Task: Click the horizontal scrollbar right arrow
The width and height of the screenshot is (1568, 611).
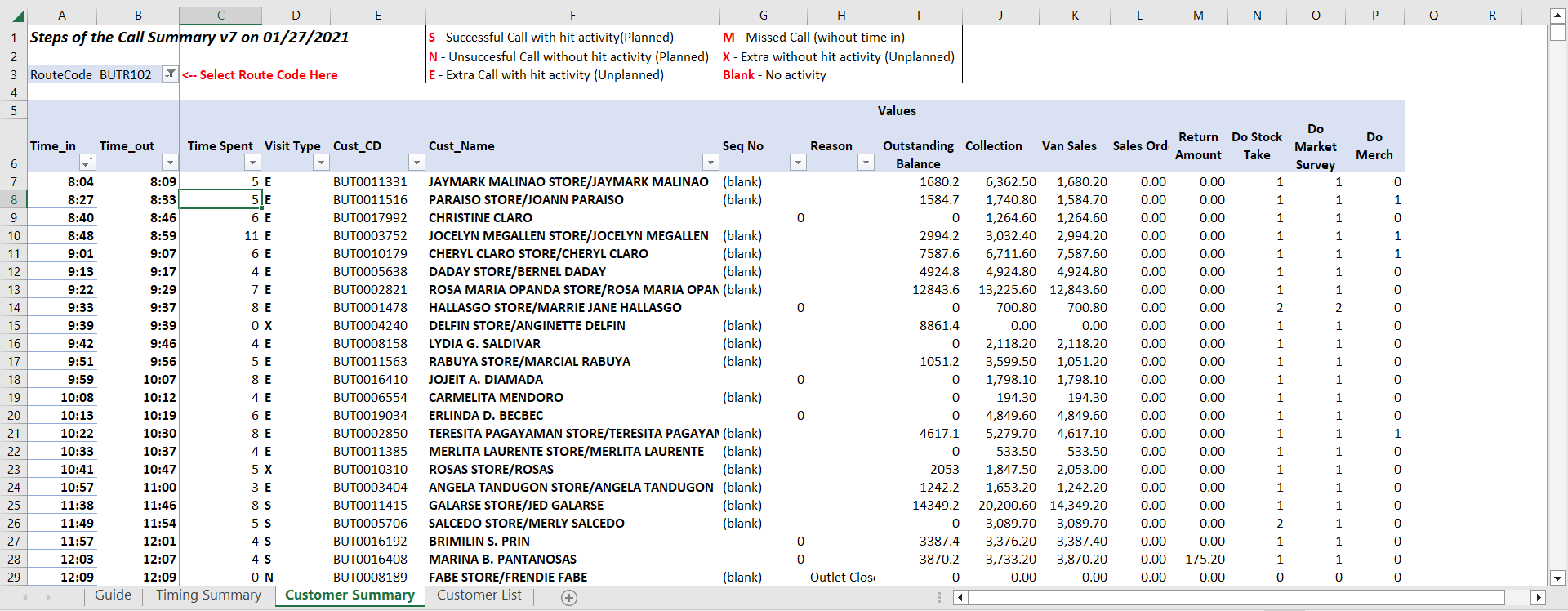Action: click(x=1538, y=598)
